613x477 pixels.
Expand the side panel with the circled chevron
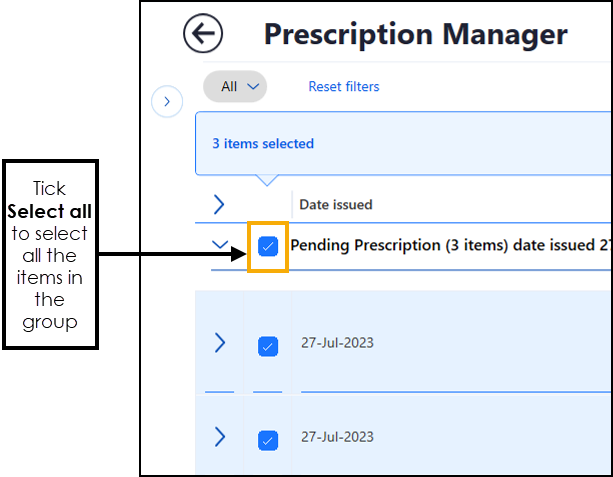pos(167,100)
